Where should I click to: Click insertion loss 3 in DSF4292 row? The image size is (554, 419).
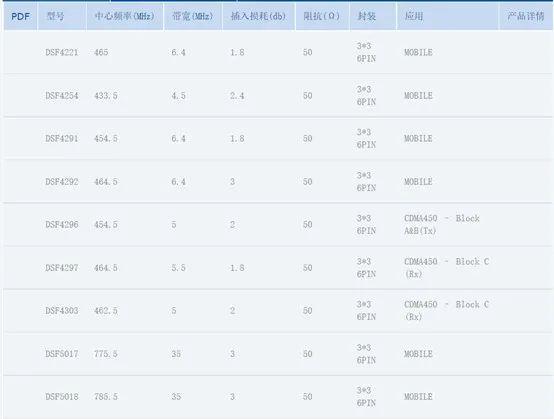tap(232, 182)
